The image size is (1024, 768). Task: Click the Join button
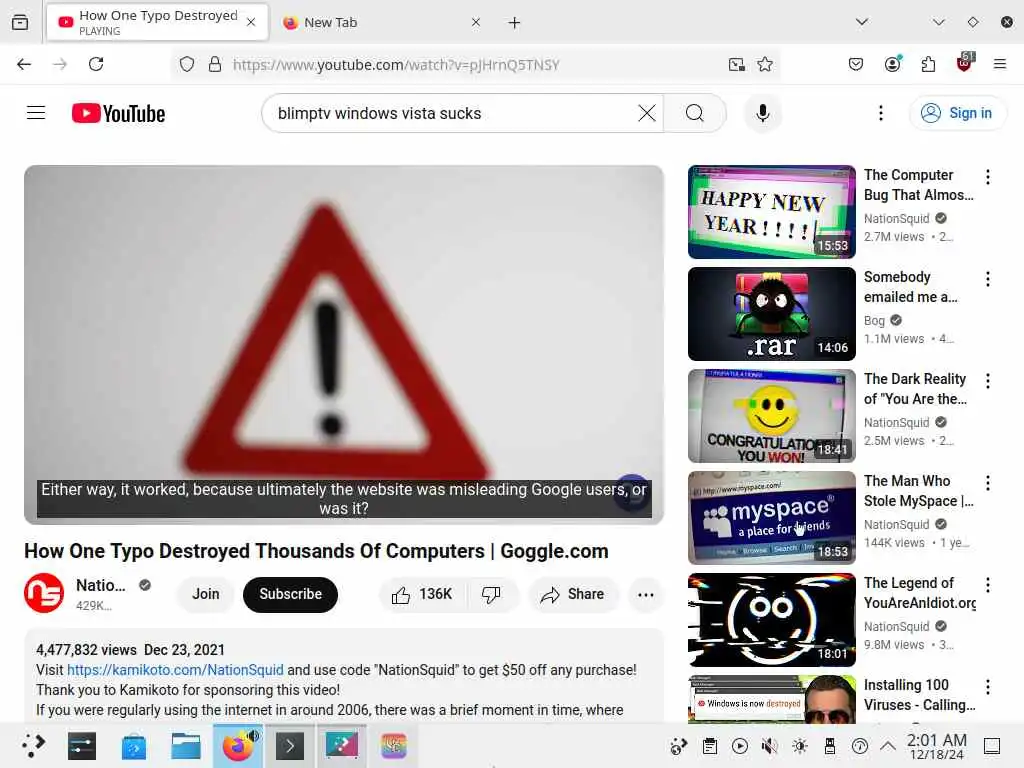tap(206, 594)
